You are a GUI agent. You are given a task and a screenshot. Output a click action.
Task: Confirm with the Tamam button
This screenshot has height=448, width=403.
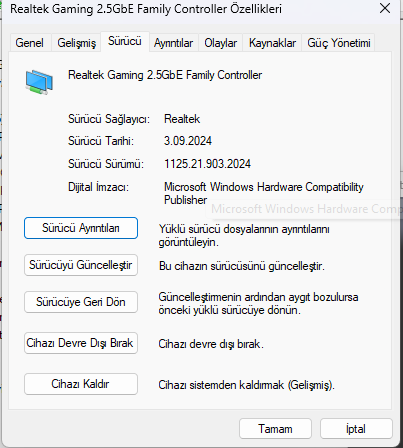click(x=275, y=429)
